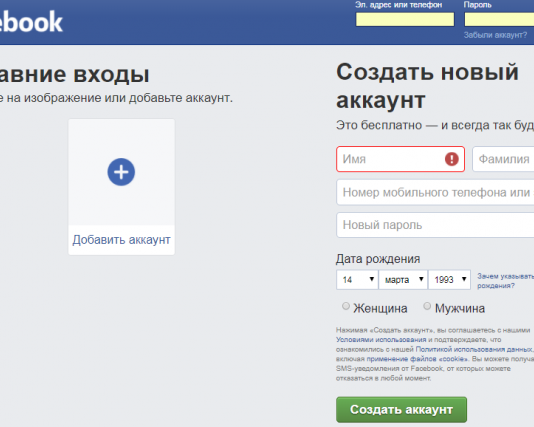Open the Добавить аккаунт link
Image resolution: width=534 pixels, height=427 pixels.
pyautogui.click(x=121, y=240)
